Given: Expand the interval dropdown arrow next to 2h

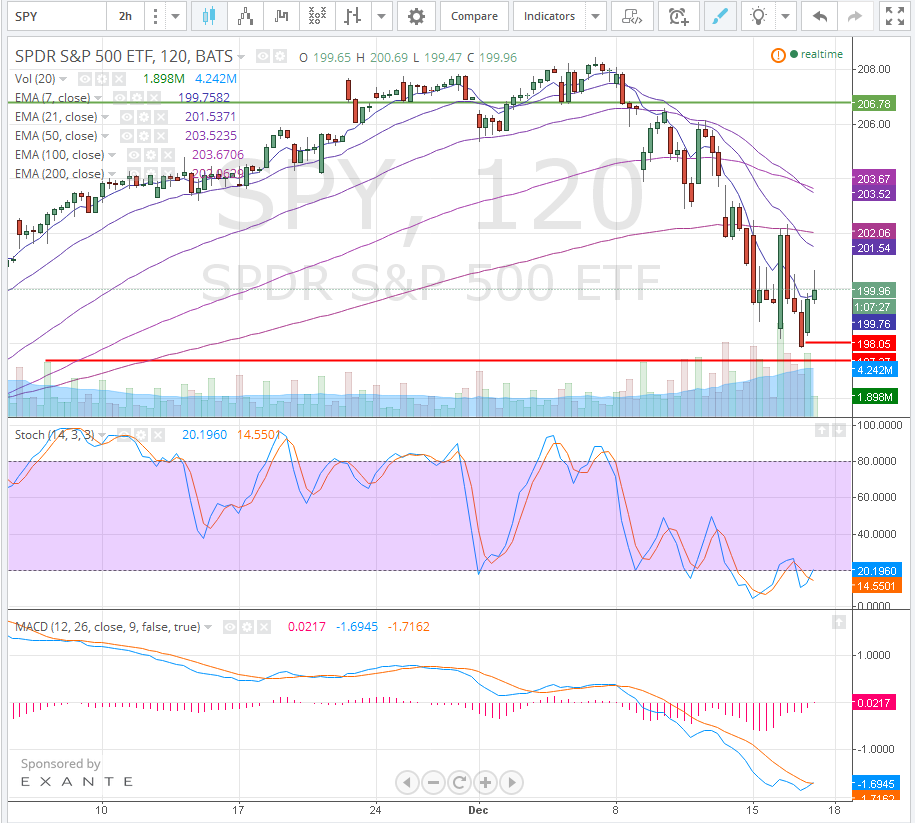Looking at the screenshot, I should point(176,16).
